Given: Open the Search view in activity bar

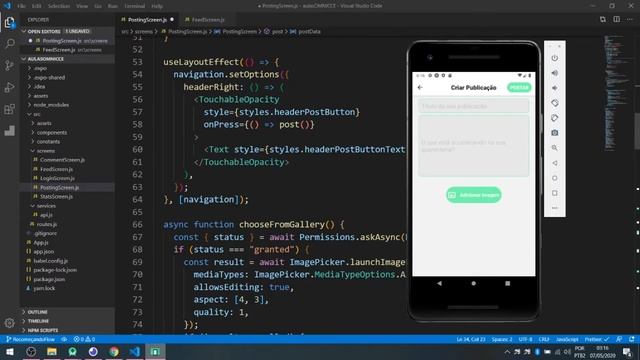Looking at the screenshot, I should 9,43.
